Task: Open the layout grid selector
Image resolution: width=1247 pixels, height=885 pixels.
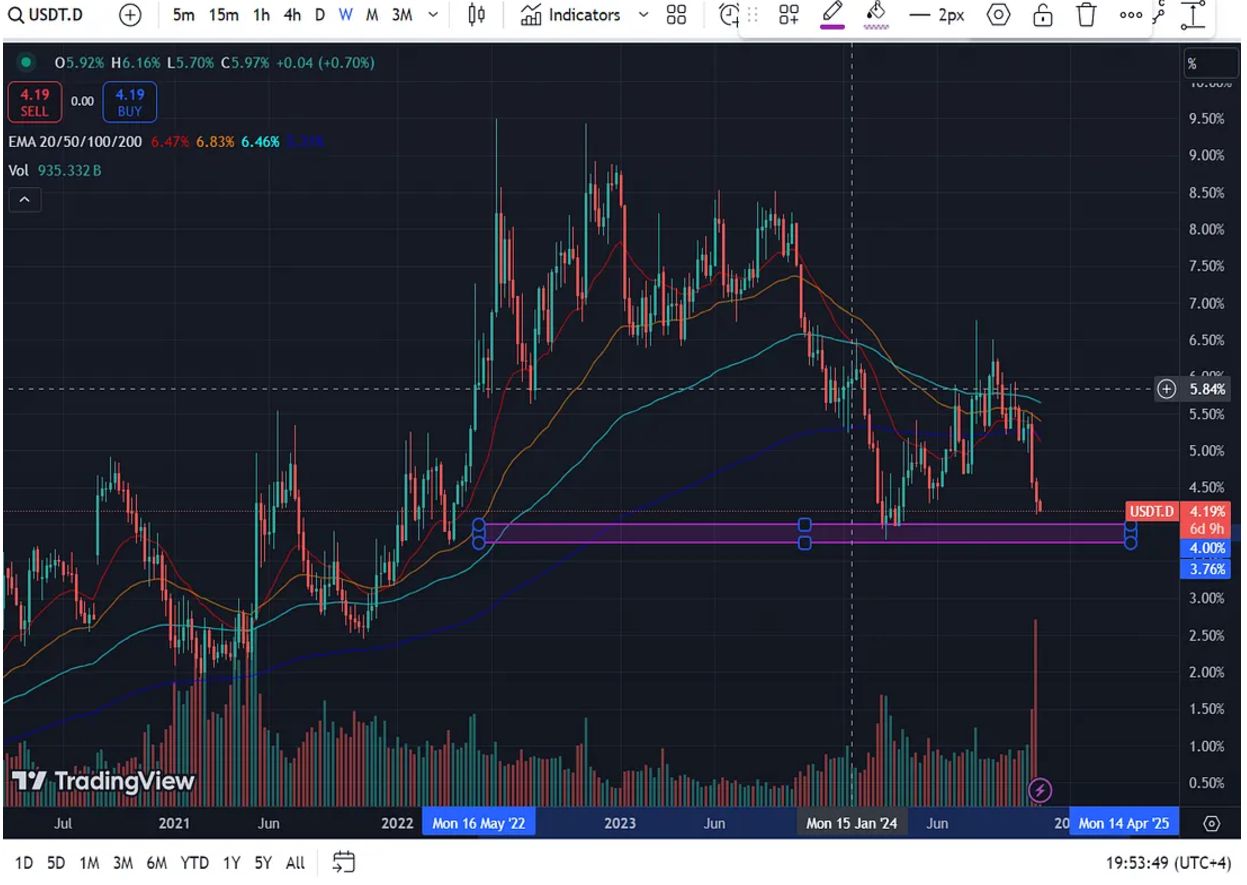Action: click(677, 15)
